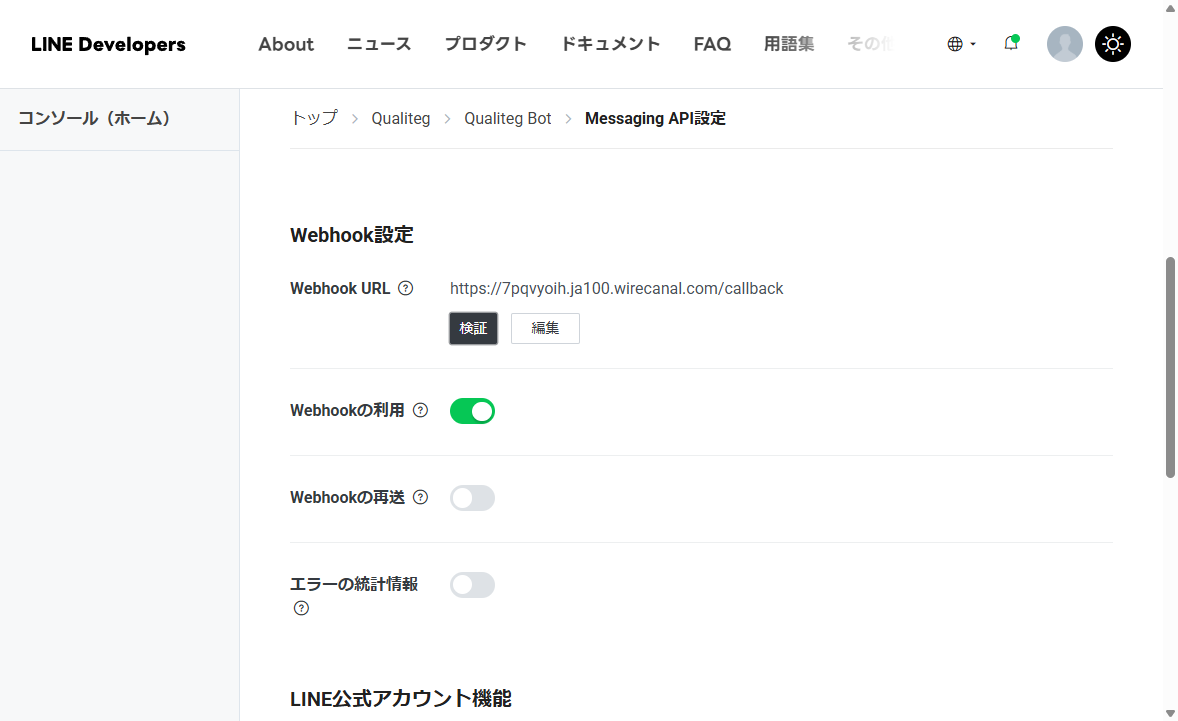This screenshot has height=721, width=1178.
Task: Click the LINE公式アカウント機能 heading
Action: [401, 698]
